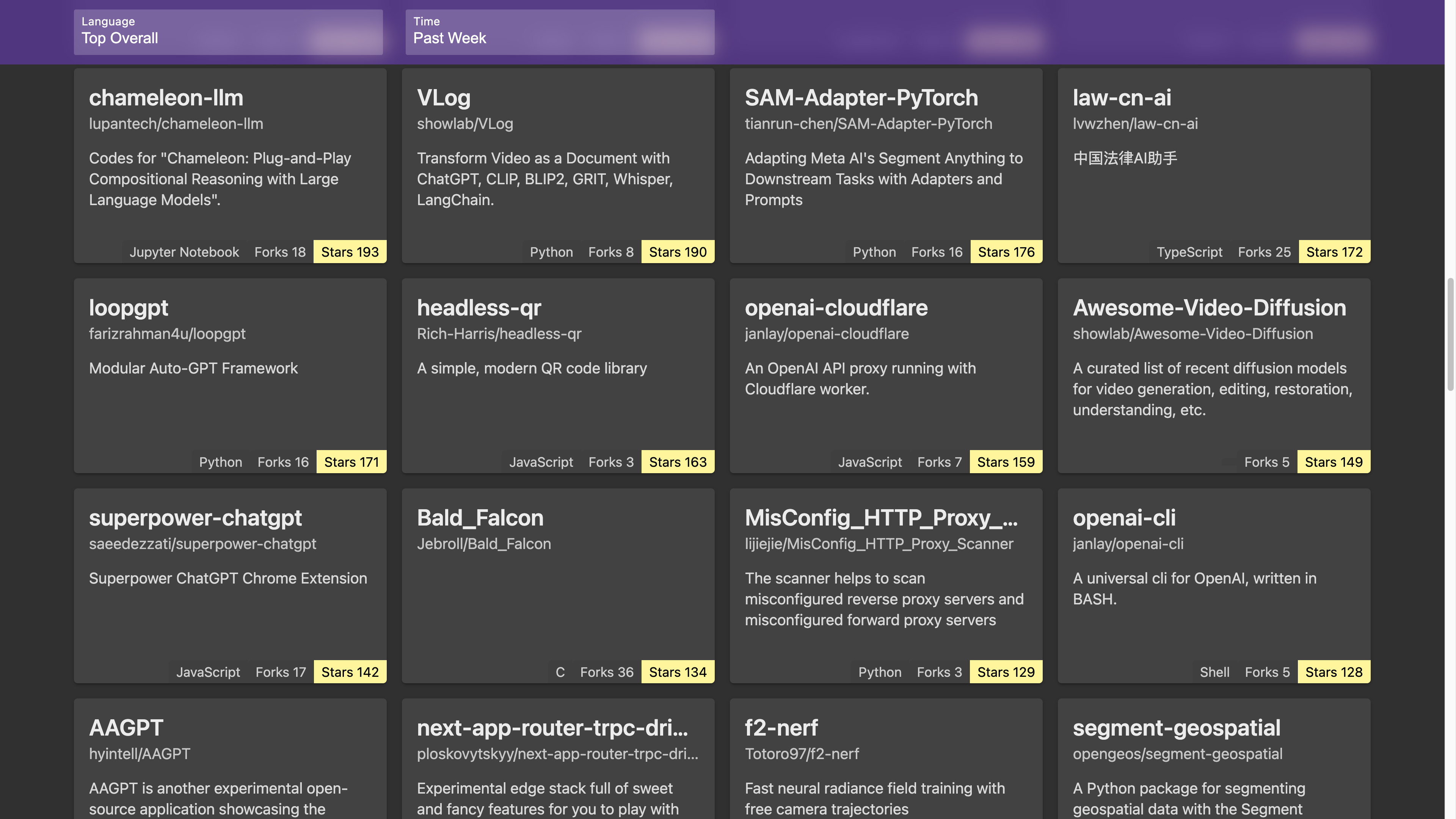Select the loopgpt repository title

click(128, 308)
